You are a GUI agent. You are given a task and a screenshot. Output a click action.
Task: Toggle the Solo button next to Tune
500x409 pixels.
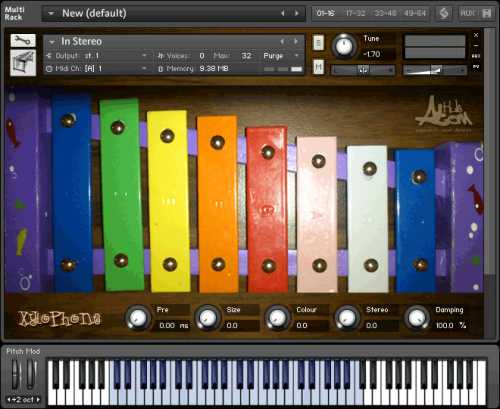(x=318, y=43)
